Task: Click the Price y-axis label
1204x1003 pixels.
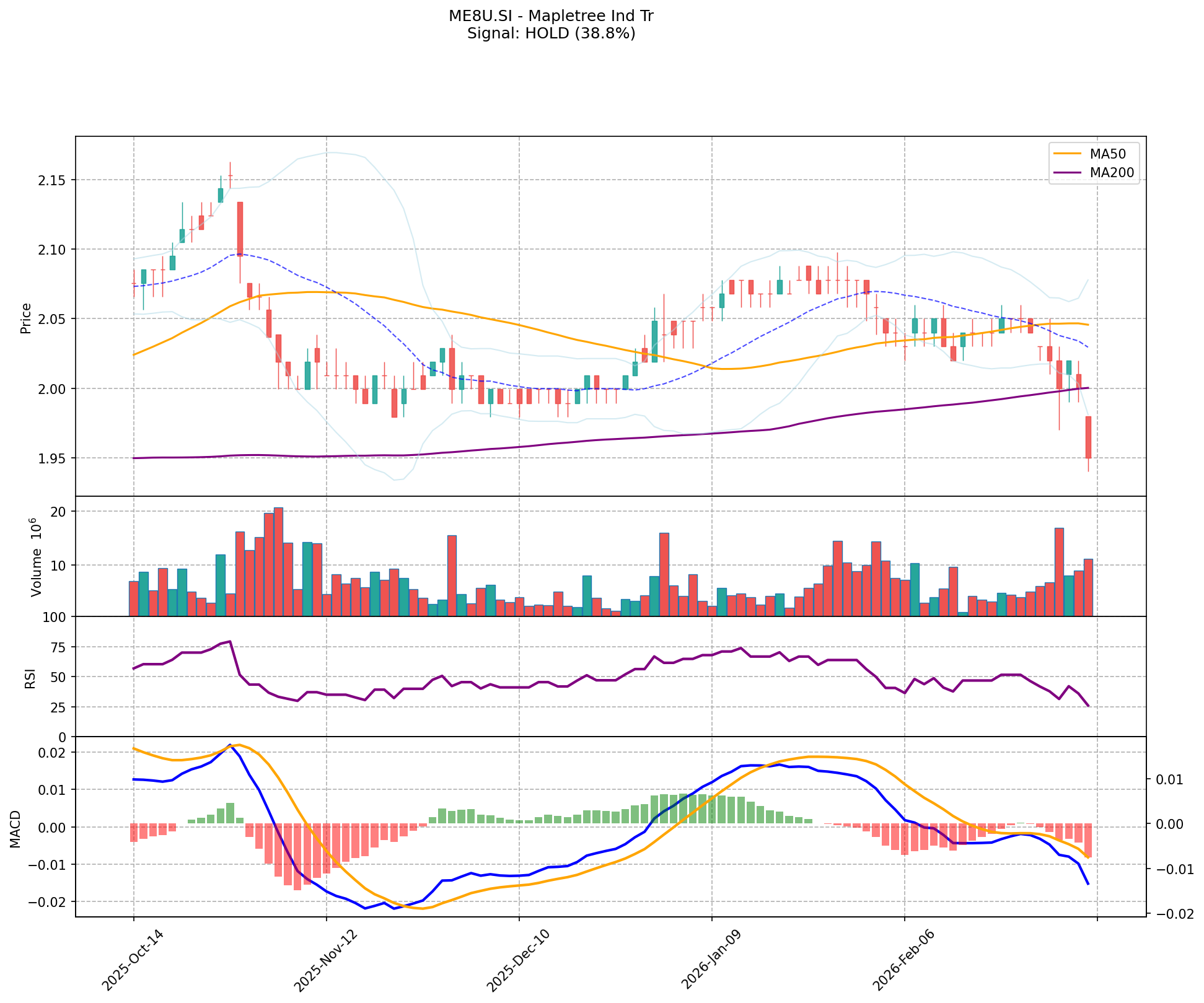Action: pos(26,318)
